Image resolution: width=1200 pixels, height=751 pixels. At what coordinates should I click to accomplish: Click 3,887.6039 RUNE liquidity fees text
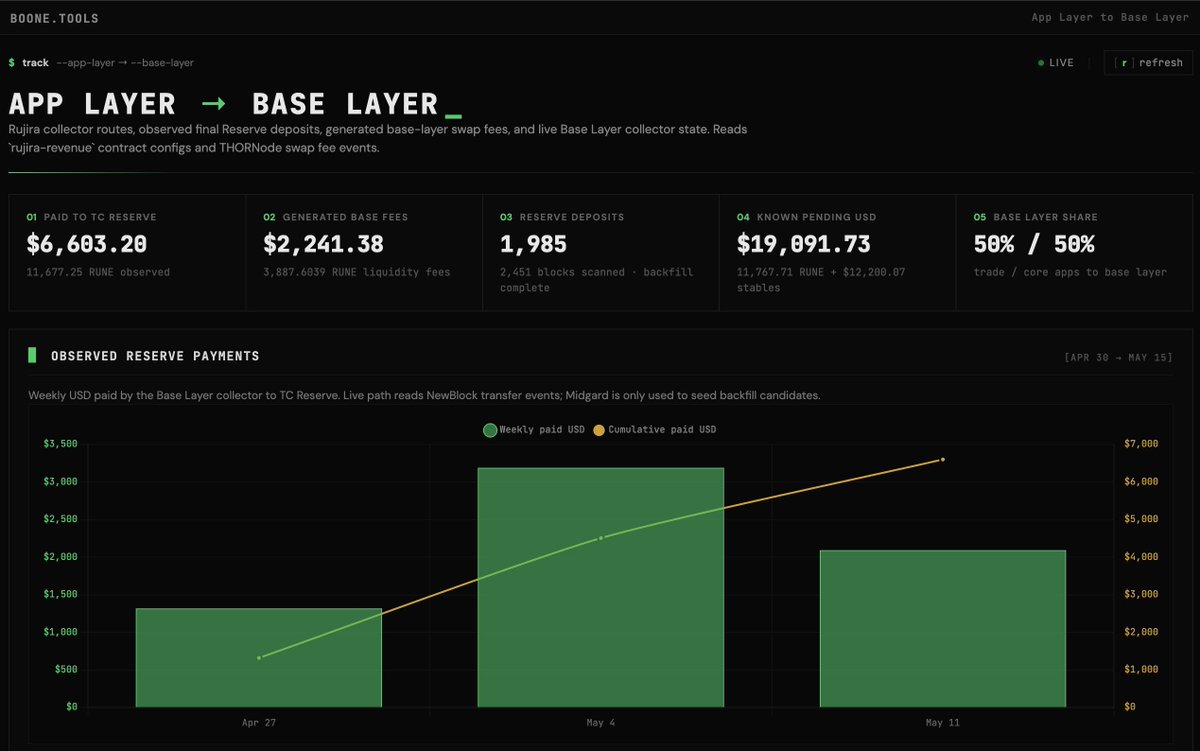click(357, 272)
